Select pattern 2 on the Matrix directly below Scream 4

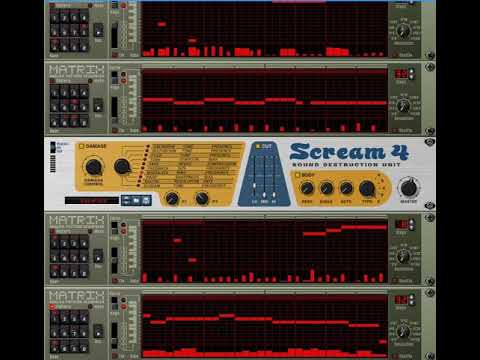point(65,243)
